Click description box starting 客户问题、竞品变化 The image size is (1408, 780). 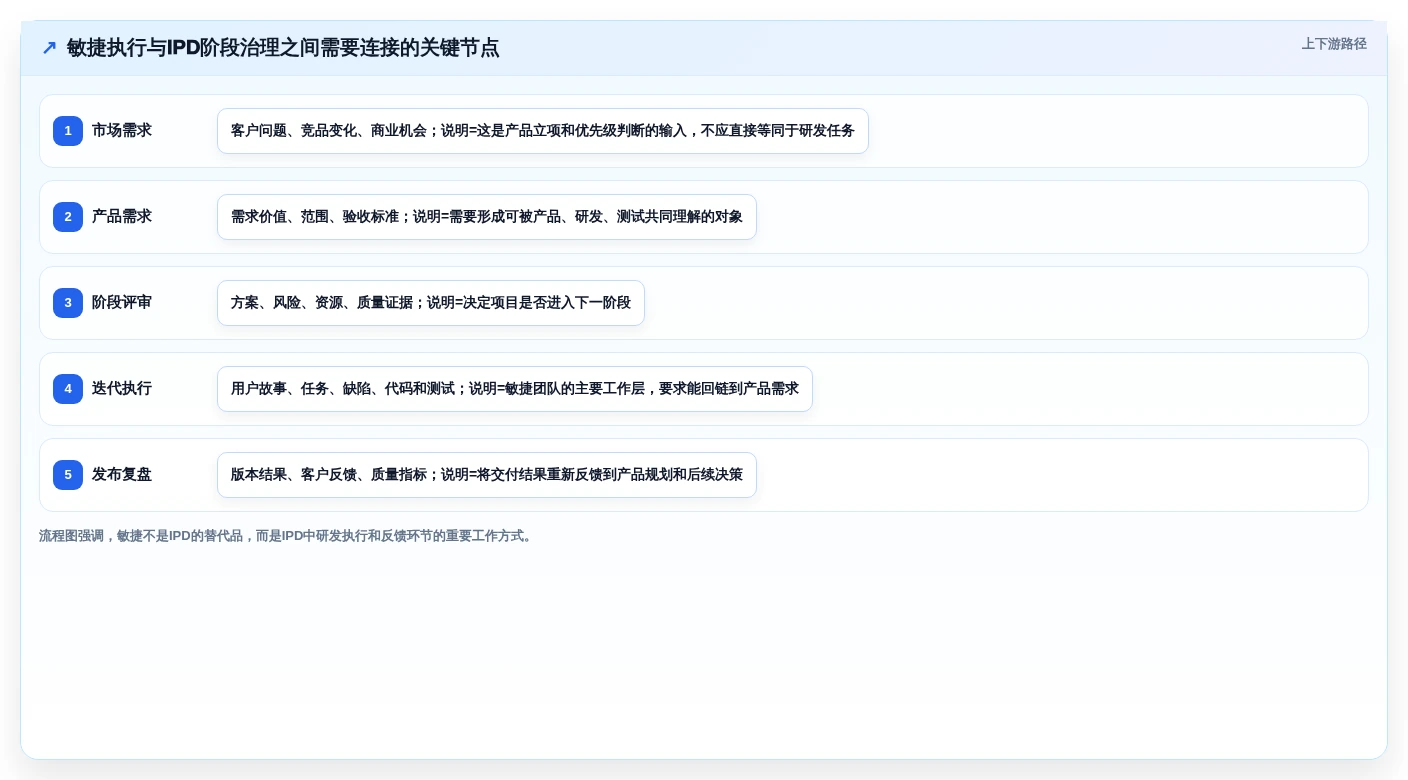click(543, 131)
